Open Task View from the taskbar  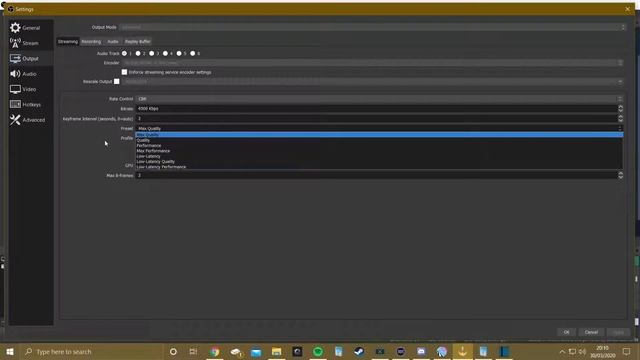pyautogui.click(x=193, y=351)
